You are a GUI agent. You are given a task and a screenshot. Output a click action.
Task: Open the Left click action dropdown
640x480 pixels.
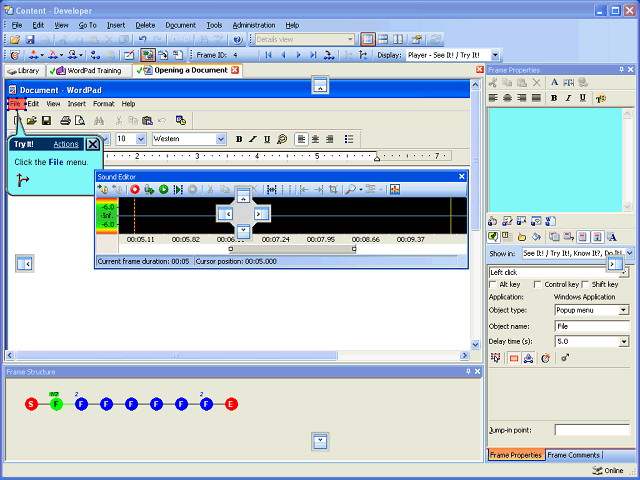click(x=624, y=272)
